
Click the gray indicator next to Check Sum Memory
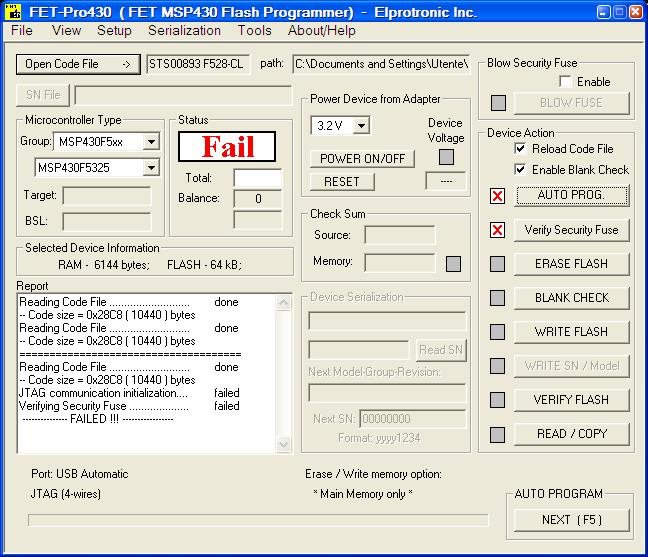[453, 264]
